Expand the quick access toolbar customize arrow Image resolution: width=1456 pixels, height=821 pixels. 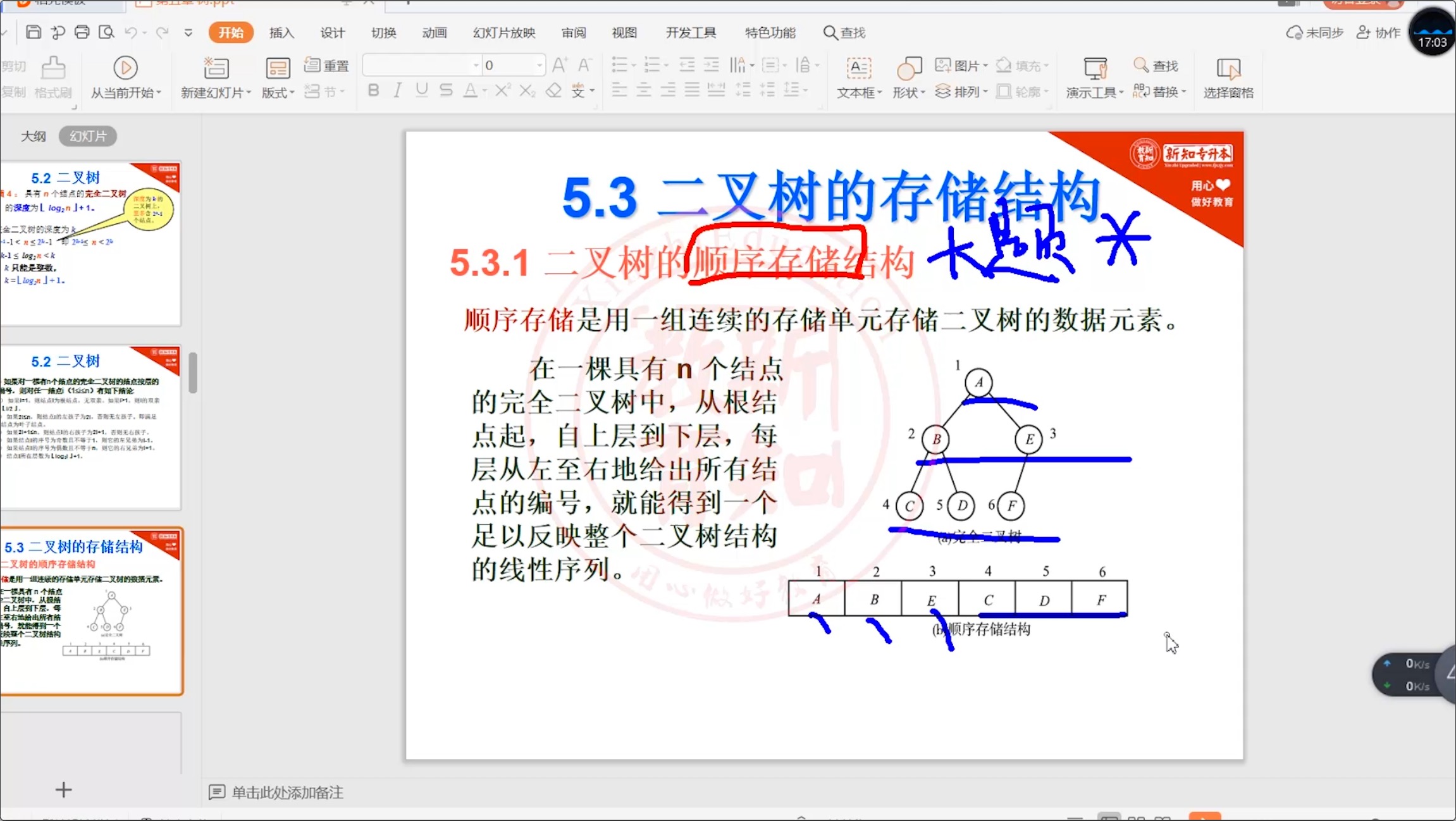(188, 33)
